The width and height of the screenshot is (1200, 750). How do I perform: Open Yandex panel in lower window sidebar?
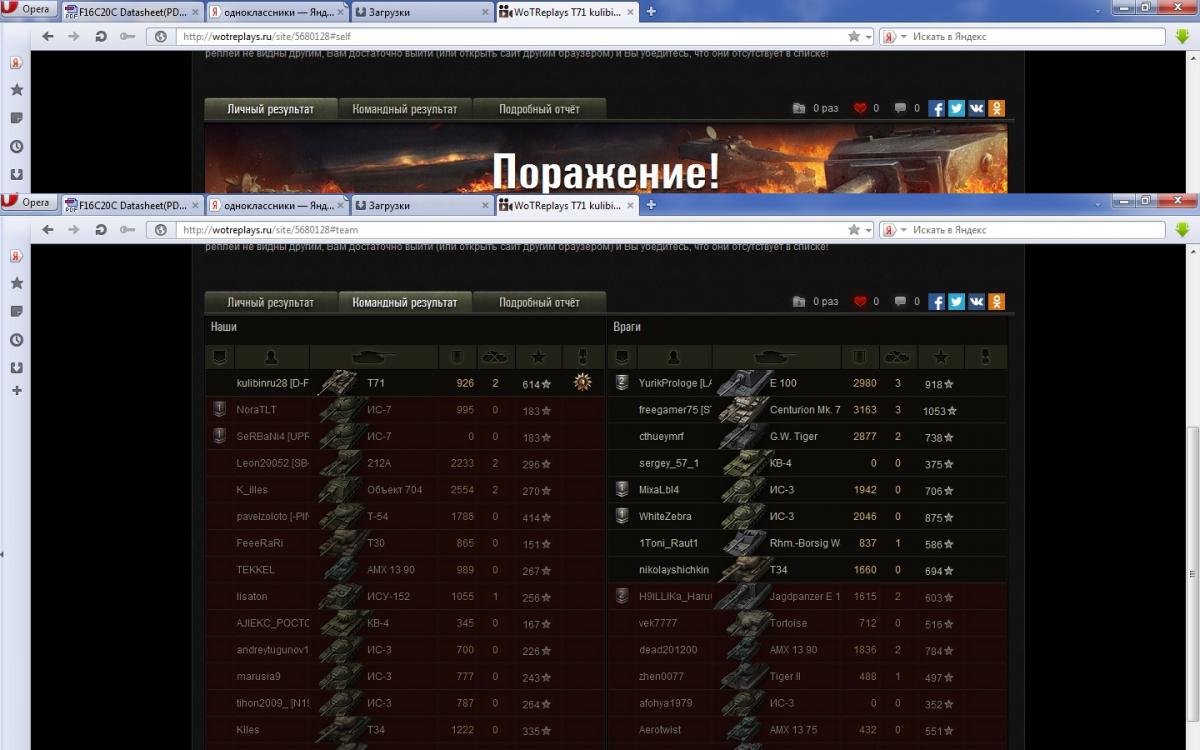tap(16, 256)
